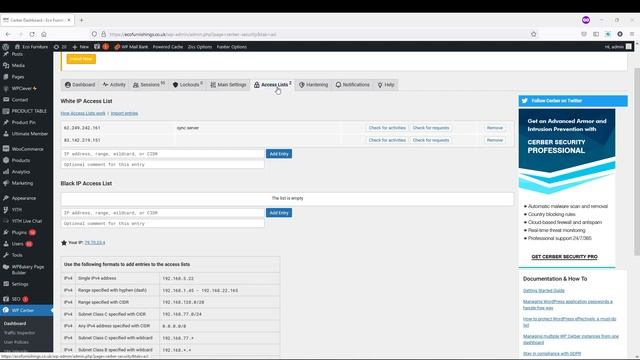The width and height of the screenshot is (640, 360).
Task: Open Plugins in the sidebar
Action: point(19,232)
